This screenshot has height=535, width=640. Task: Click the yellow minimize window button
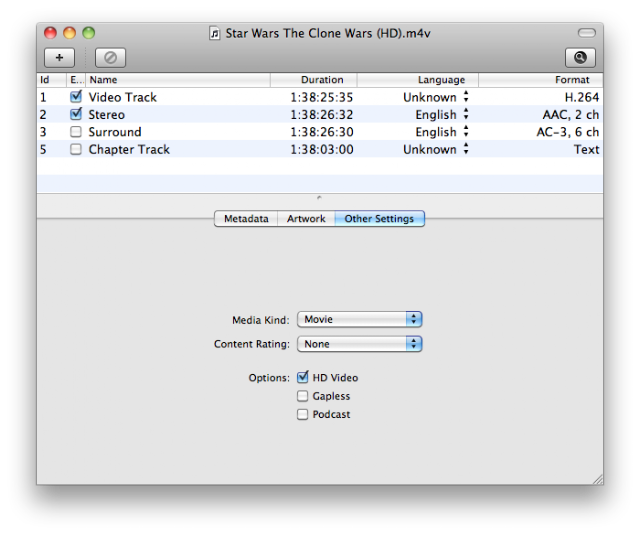point(69,33)
